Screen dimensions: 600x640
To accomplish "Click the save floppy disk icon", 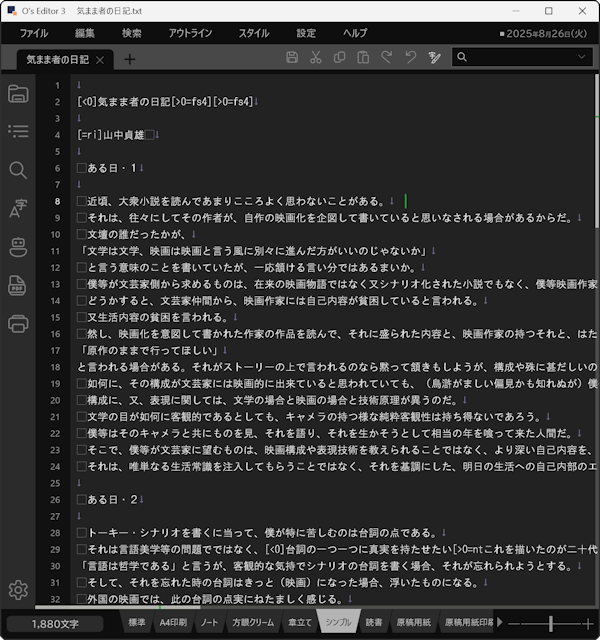I will tap(292, 58).
